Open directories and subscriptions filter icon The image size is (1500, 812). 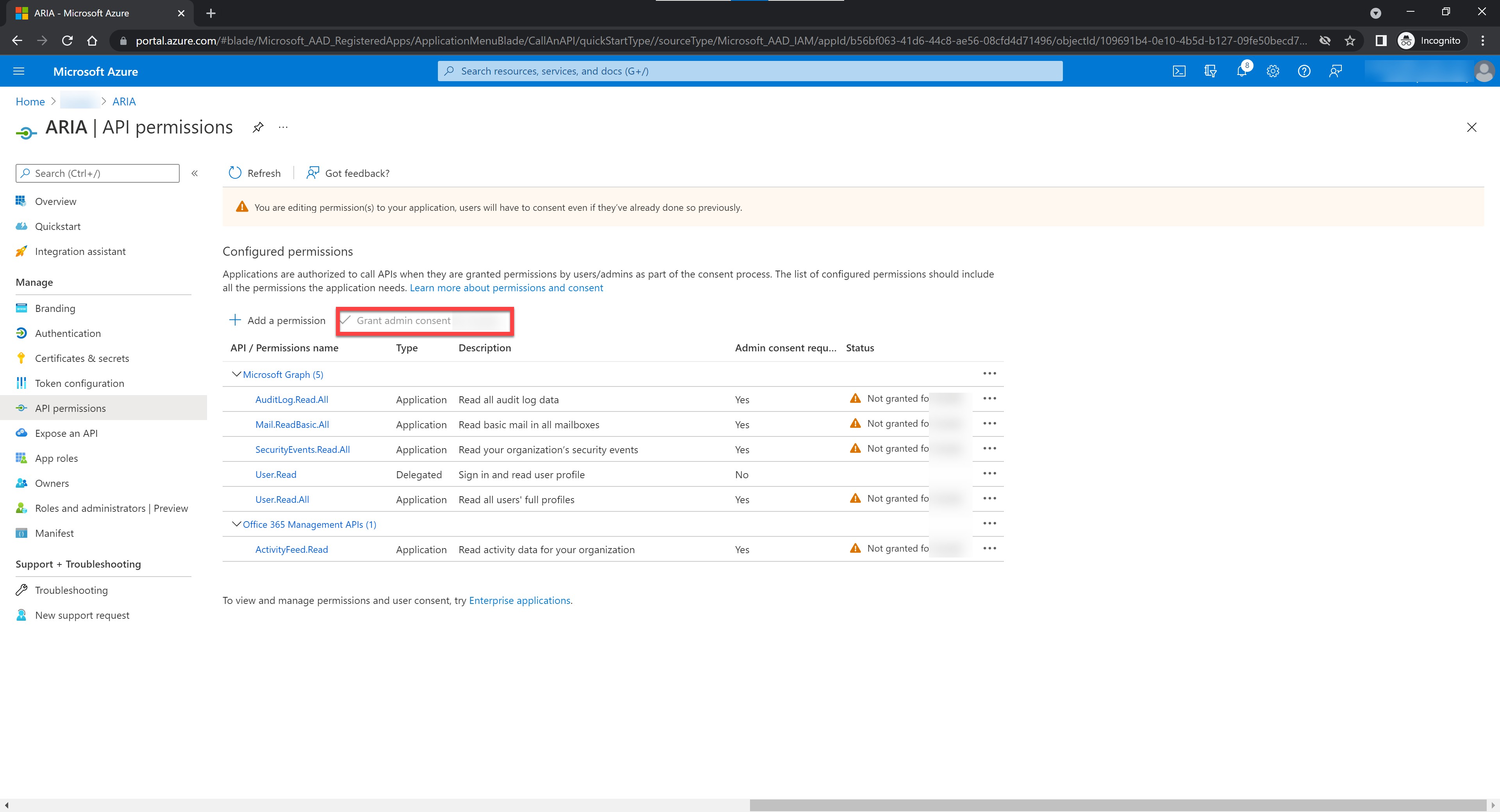coord(1210,71)
